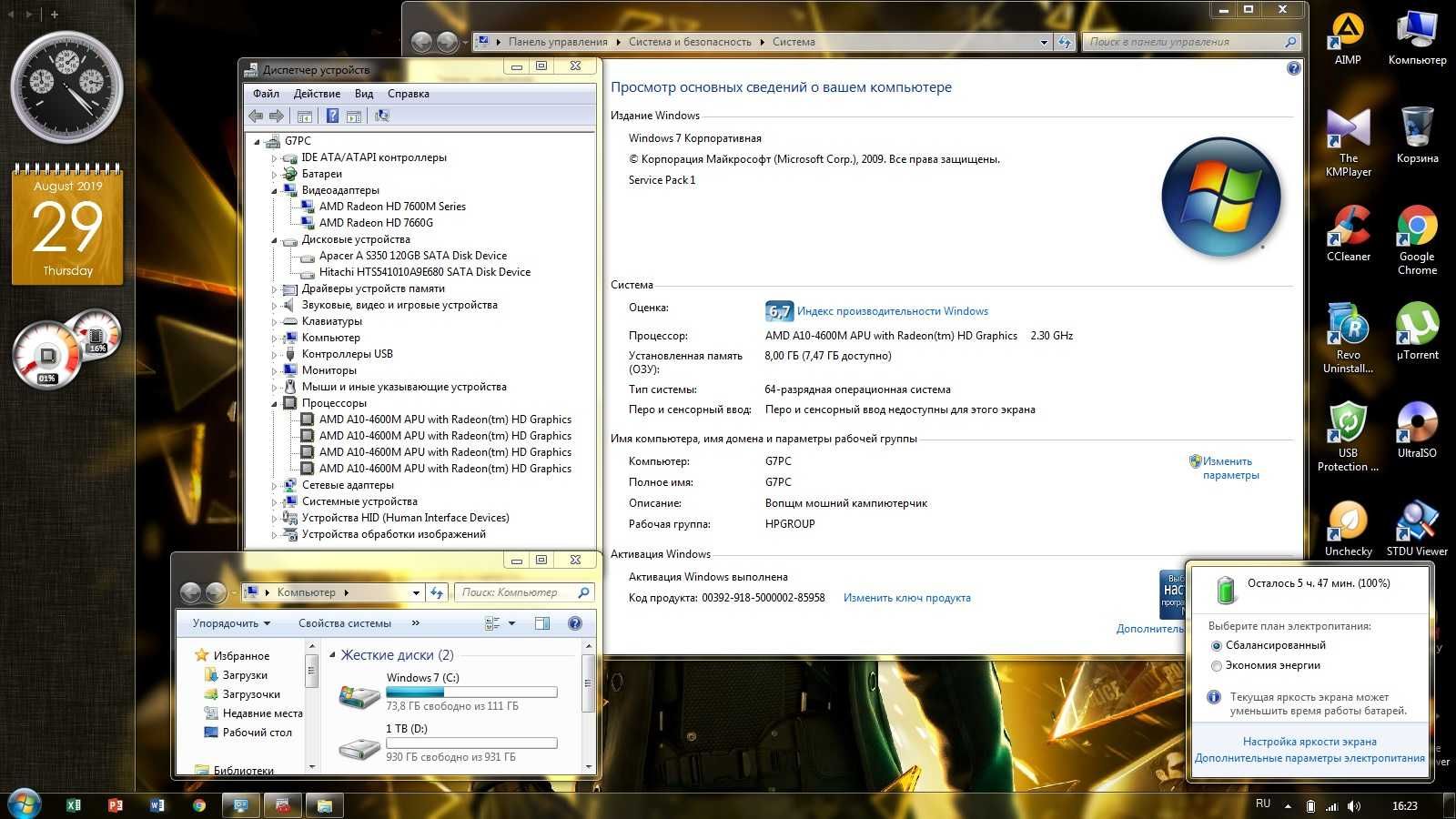The height and width of the screenshot is (819, 1456).
Task: Expand the Сетевые адаптеры node
Action: click(x=274, y=486)
